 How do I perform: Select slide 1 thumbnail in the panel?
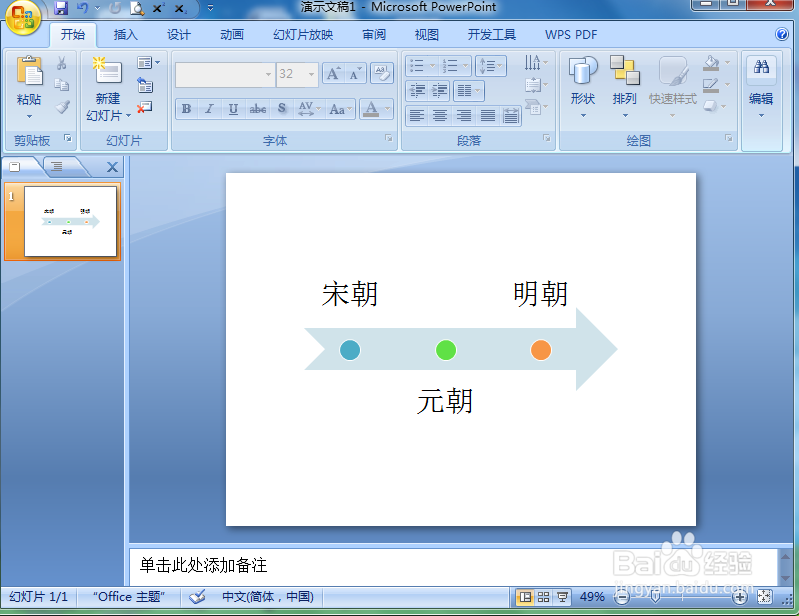coord(70,222)
